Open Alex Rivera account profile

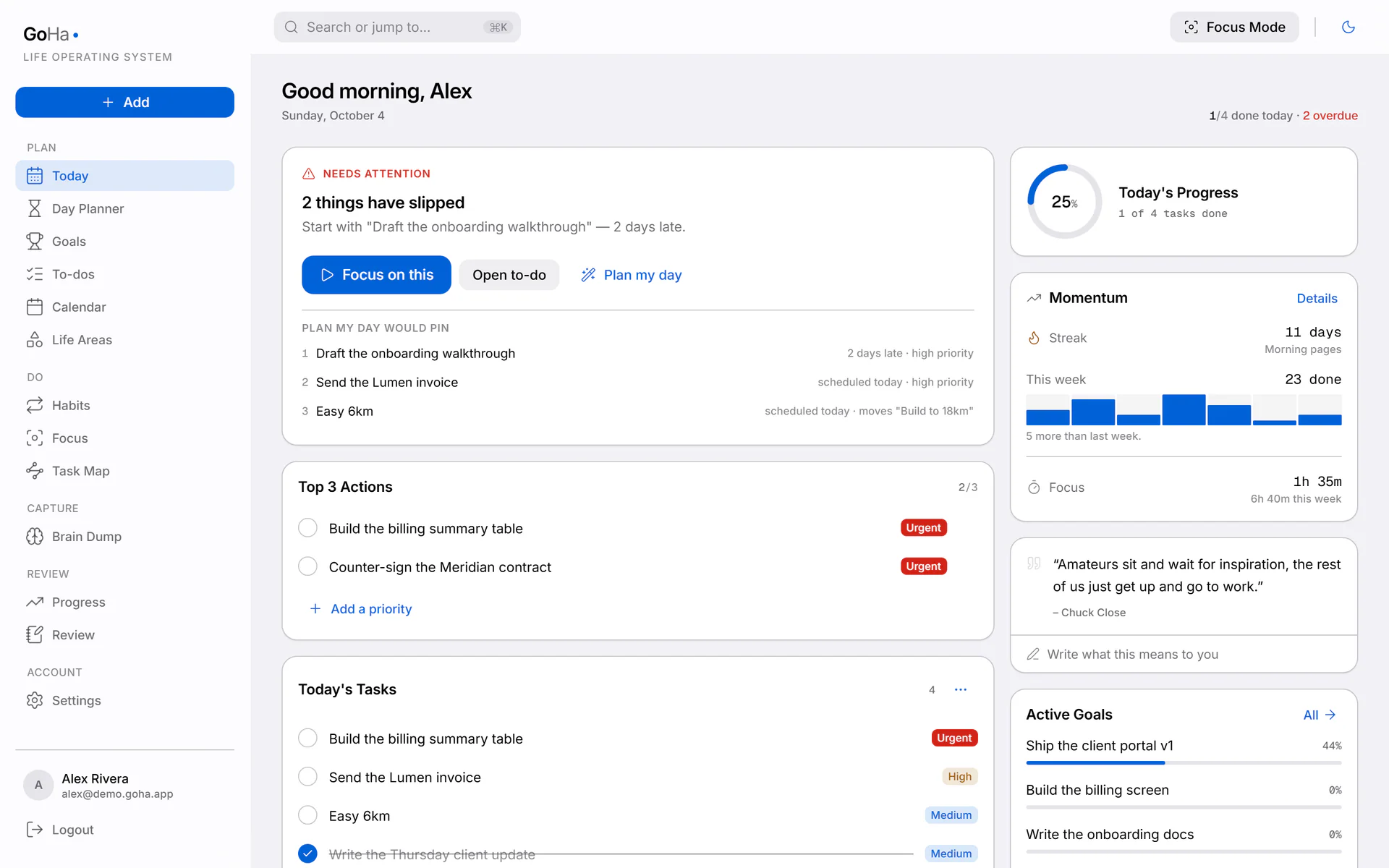pos(124,786)
